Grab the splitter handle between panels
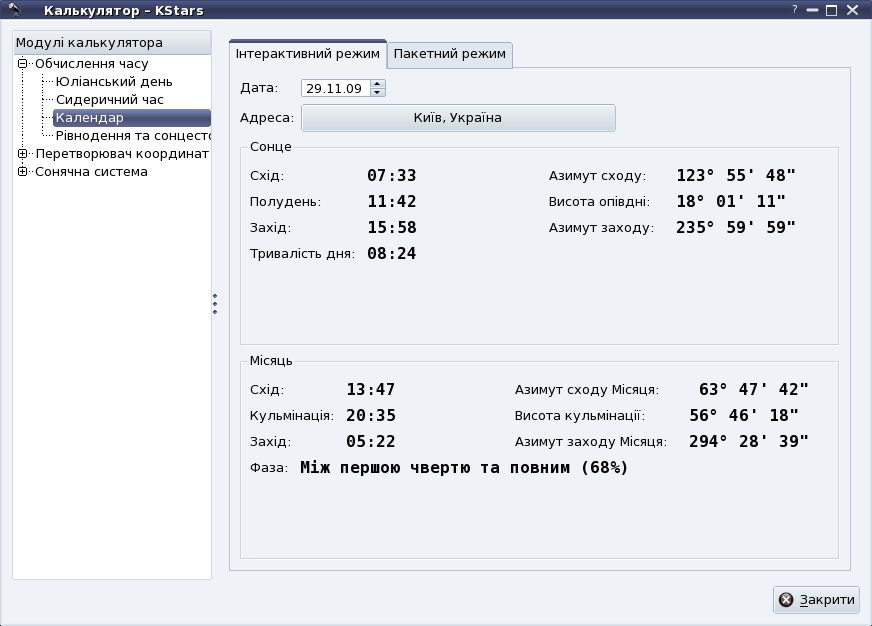 pyautogui.click(x=215, y=304)
